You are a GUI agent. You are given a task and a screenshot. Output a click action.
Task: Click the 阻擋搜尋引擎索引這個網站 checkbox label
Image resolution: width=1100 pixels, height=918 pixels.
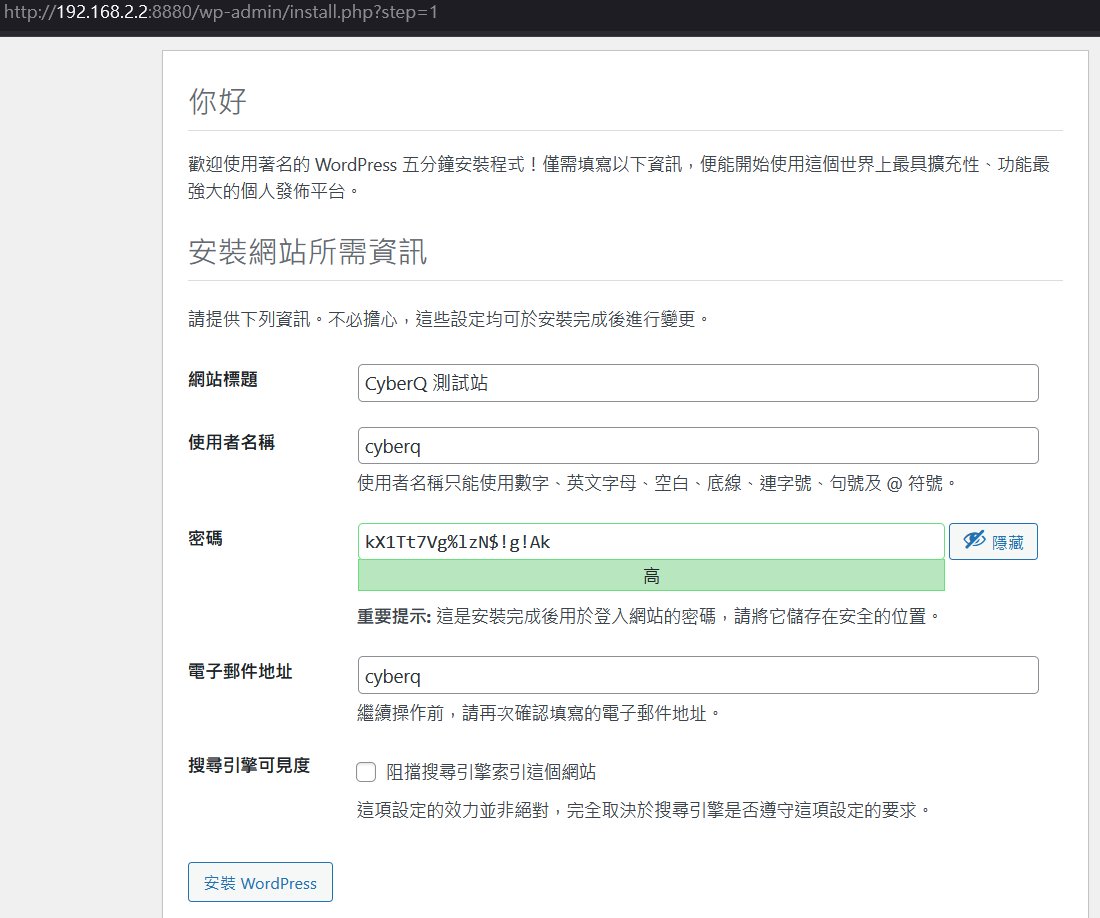tap(492, 771)
